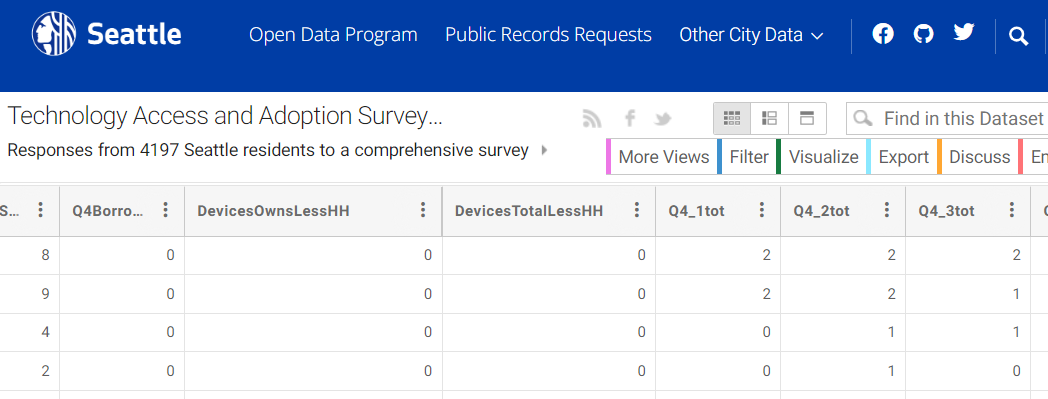Switch to rich list view icon

tap(769, 119)
